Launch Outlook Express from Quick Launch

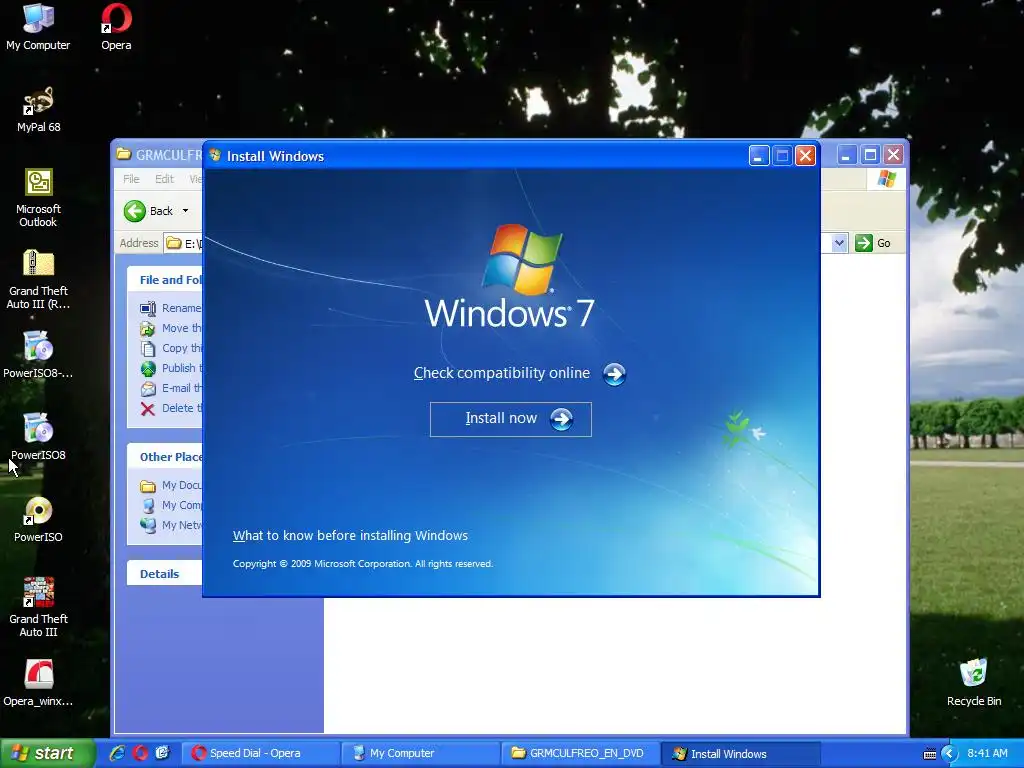click(163, 753)
